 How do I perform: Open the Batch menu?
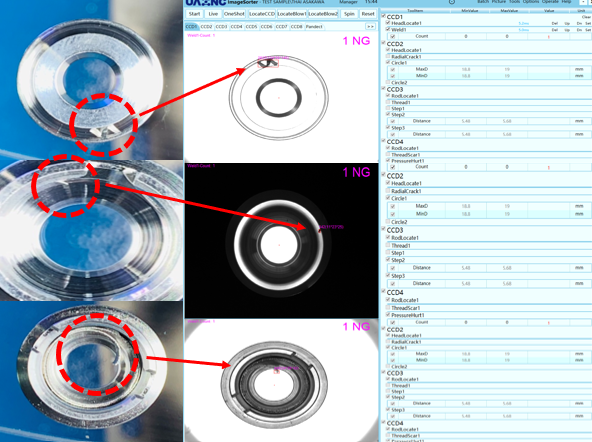tap(483, 2)
